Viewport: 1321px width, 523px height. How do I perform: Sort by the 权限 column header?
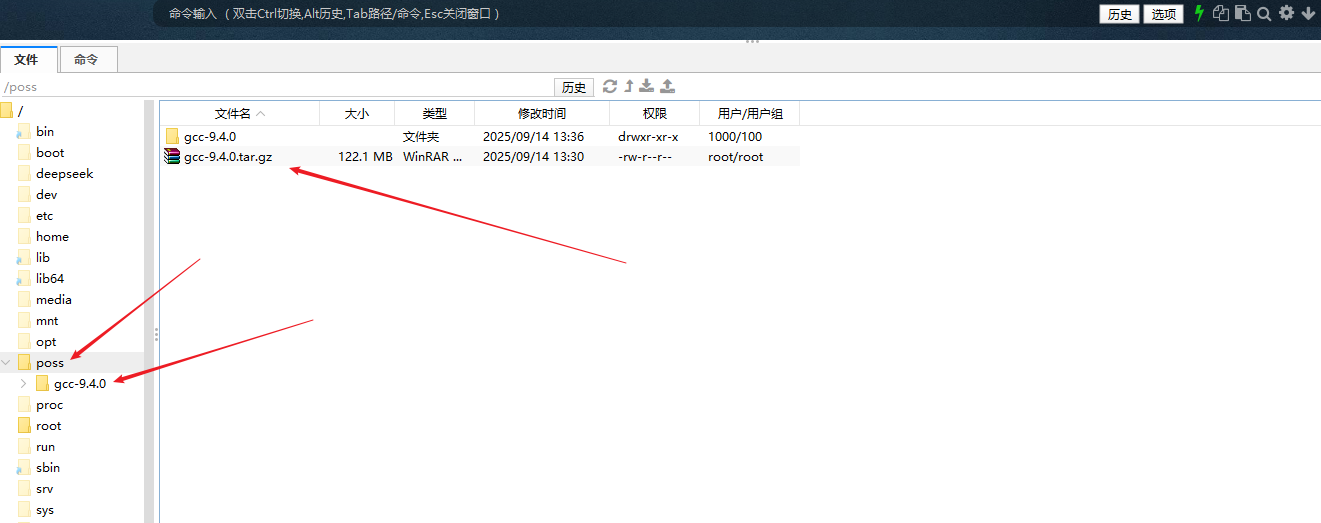(x=655, y=114)
